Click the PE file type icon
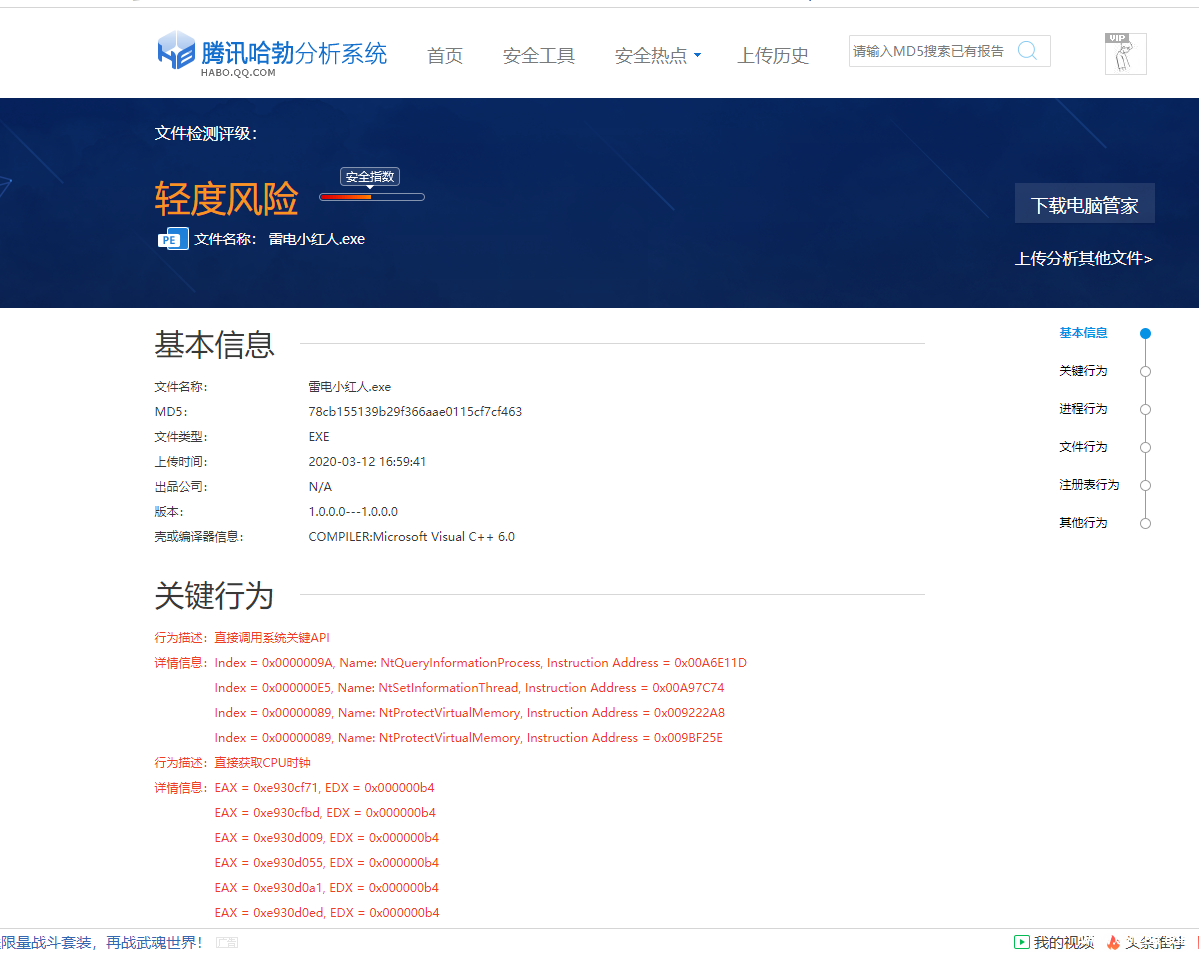Screen dimensions: 1199x953 click(173, 239)
